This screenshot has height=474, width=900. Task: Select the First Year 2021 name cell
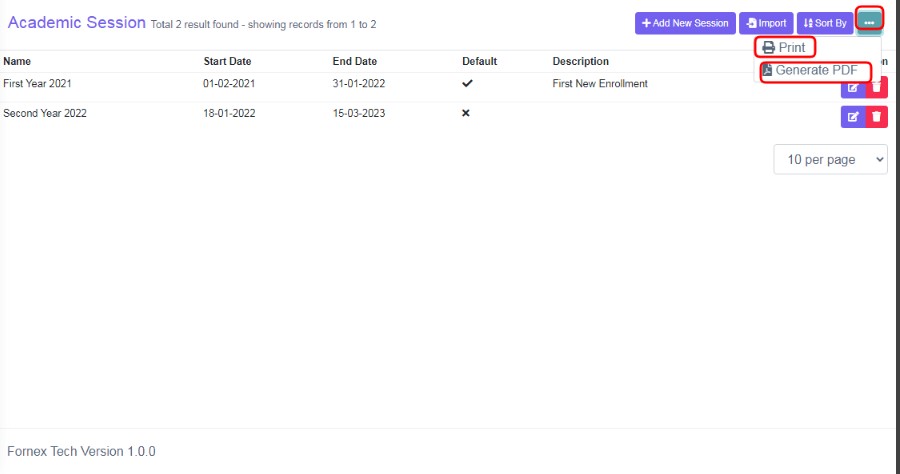pyautogui.click(x=37, y=83)
